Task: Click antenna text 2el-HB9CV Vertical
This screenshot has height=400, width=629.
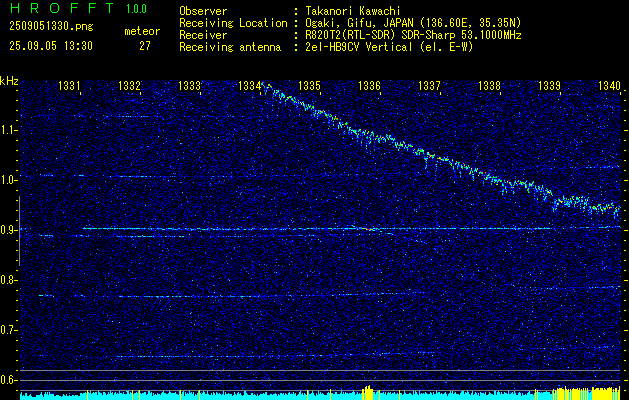Action: [358, 47]
